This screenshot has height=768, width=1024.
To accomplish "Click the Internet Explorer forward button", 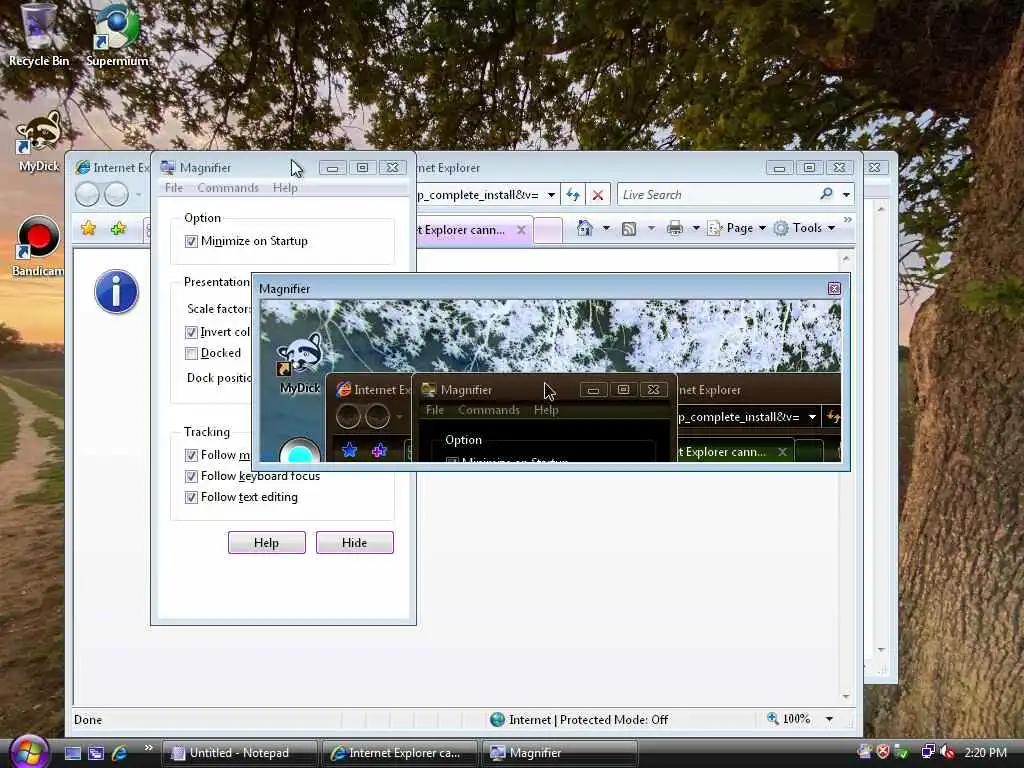I will (116, 195).
